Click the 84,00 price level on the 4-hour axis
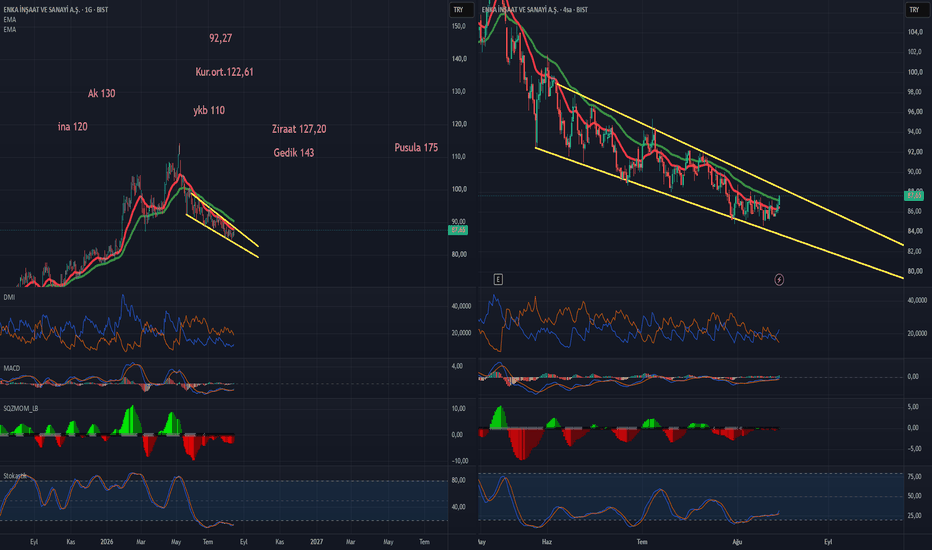Viewport: 932px width, 550px height. click(915, 231)
